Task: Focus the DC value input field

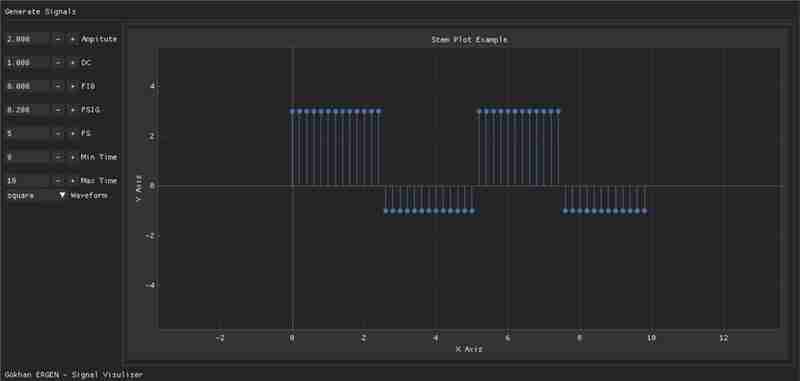Action: (28, 63)
